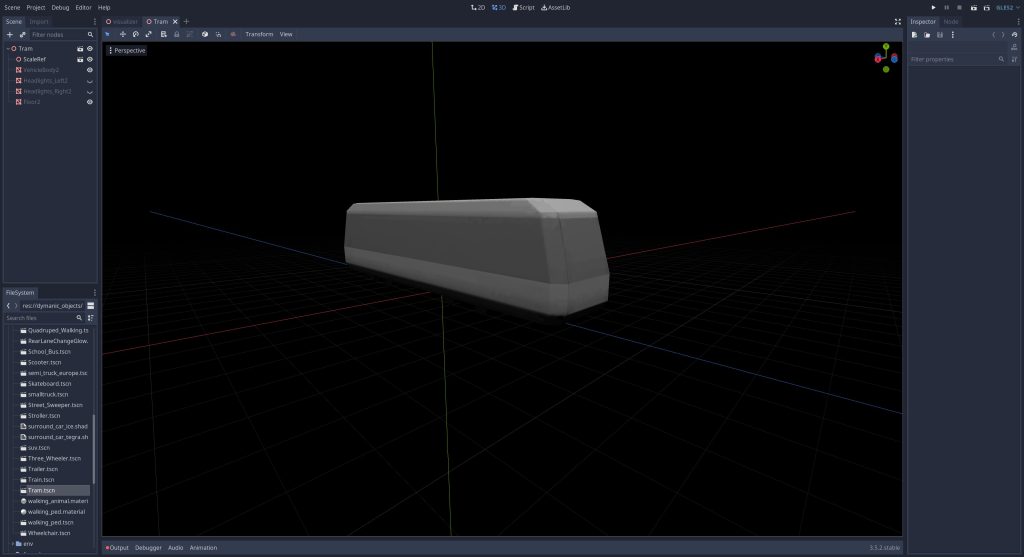
Task: Select the Move mode tool in viewport toolbar
Action: pyautogui.click(x=122, y=34)
